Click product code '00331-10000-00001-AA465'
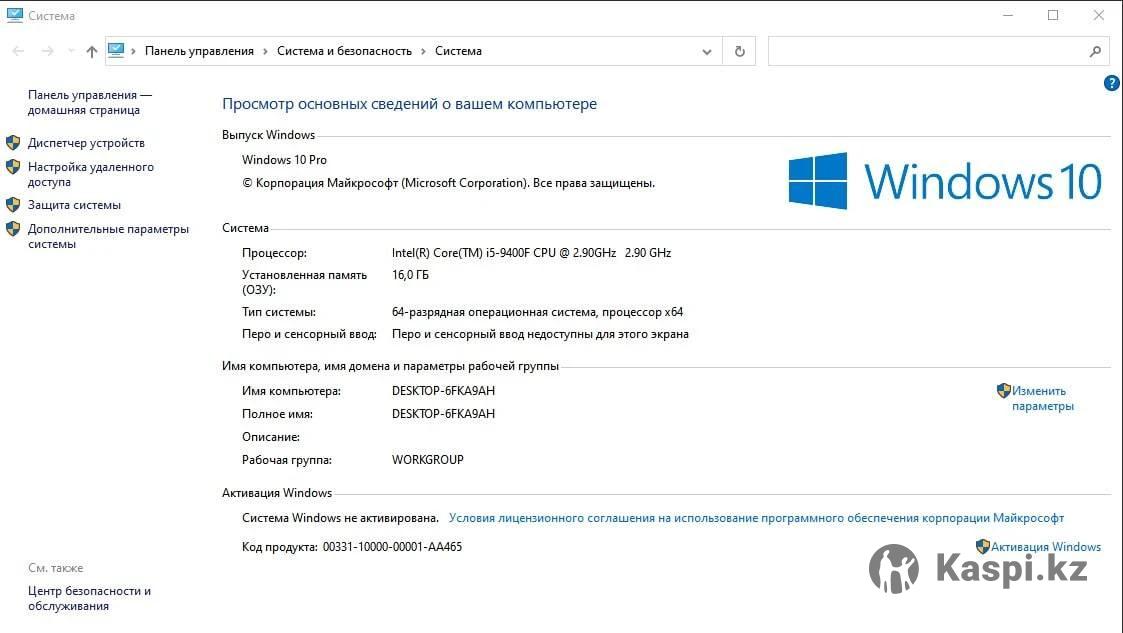This screenshot has width=1123, height=633. pos(392,547)
